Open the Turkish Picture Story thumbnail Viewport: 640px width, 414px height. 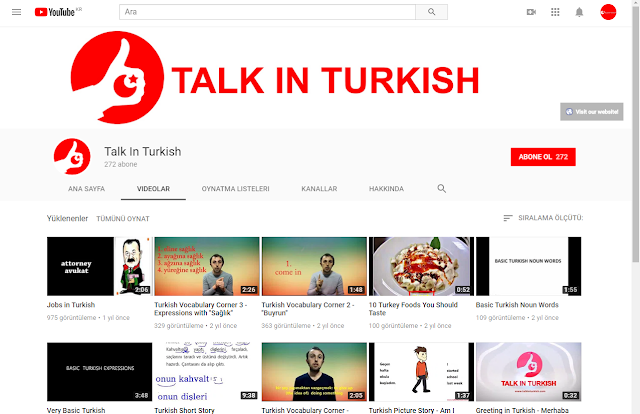421,372
